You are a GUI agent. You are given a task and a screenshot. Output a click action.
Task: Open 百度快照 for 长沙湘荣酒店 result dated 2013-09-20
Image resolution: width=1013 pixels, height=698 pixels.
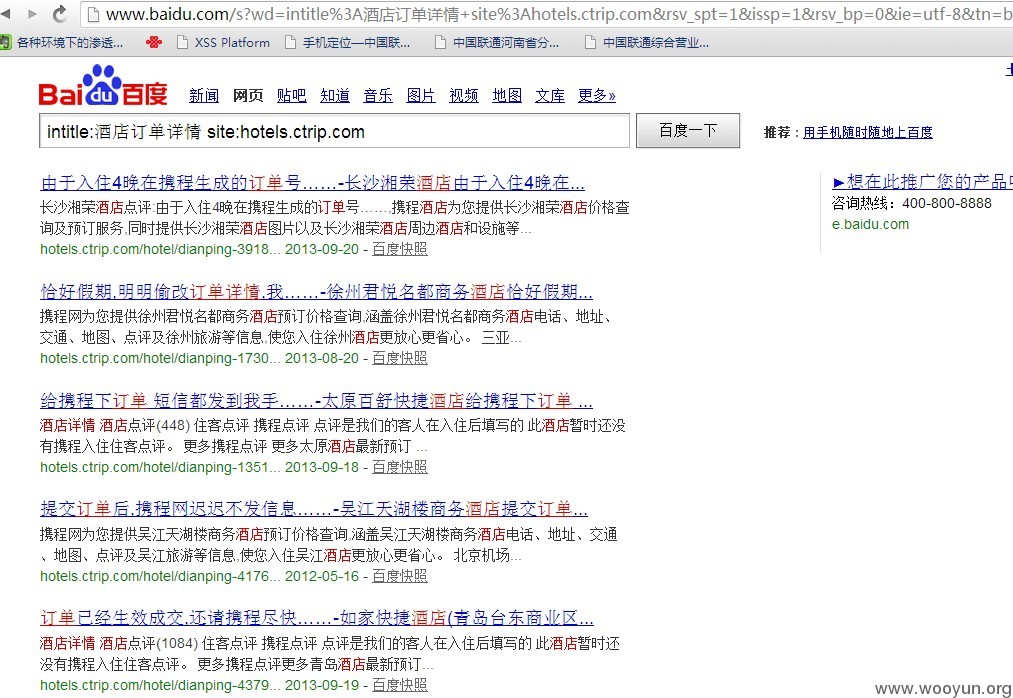coord(400,249)
